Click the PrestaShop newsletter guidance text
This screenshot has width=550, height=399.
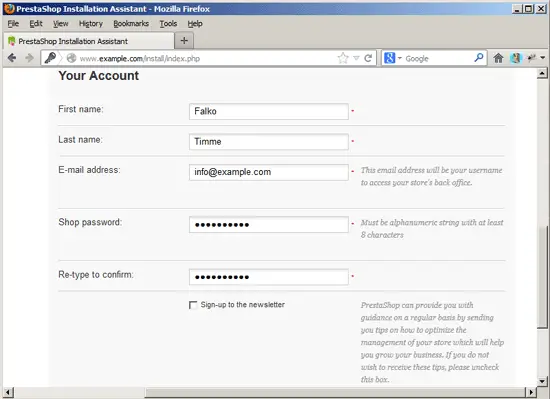432,342
